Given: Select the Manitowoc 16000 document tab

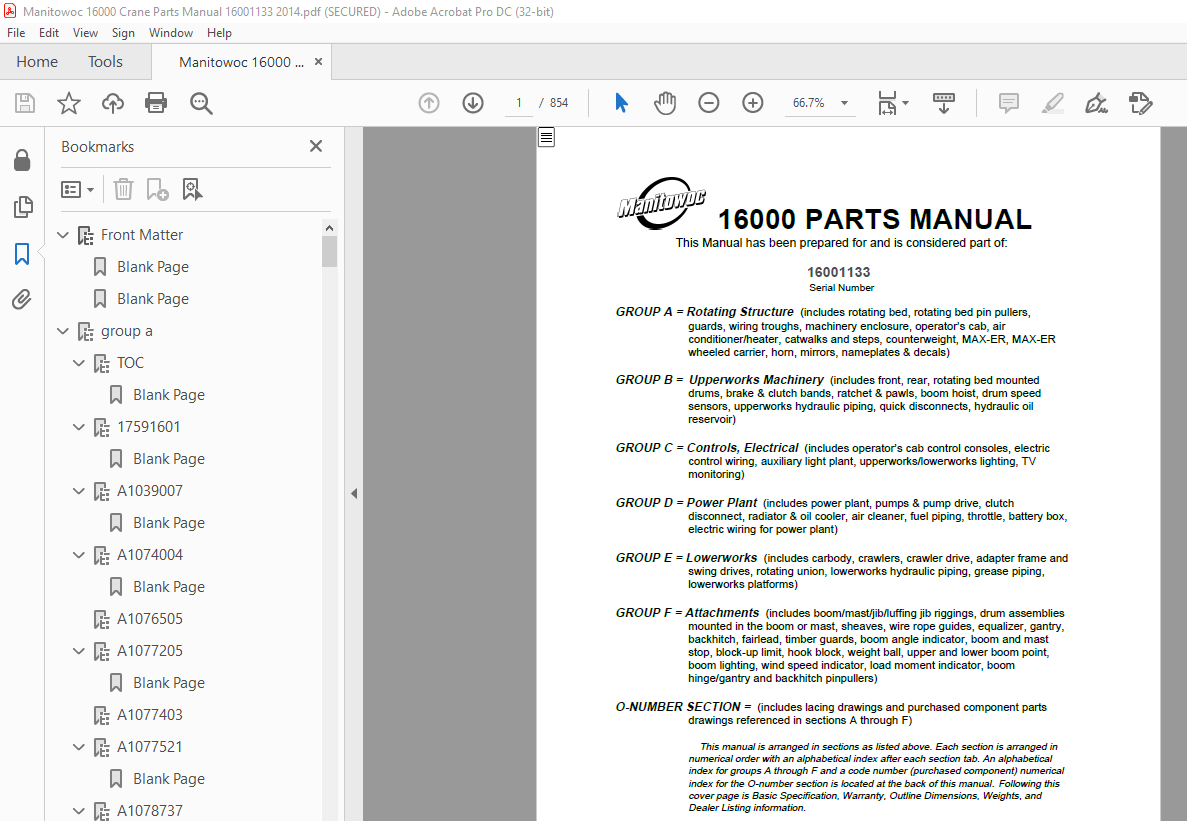Looking at the screenshot, I should tap(241, 62).
